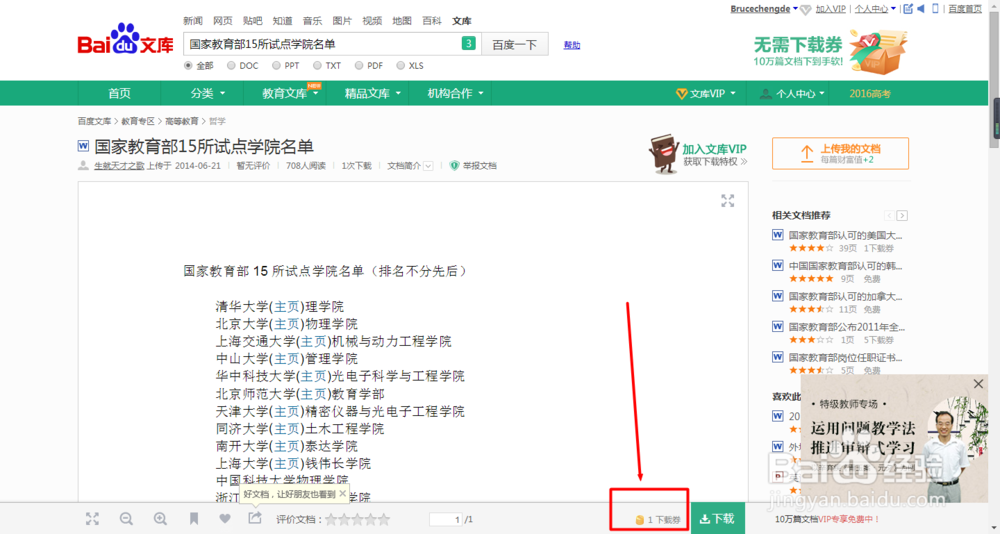The height and width of the screenshot is (534, 1000).
Task: Bookmark this document
Action: (194, 519)
